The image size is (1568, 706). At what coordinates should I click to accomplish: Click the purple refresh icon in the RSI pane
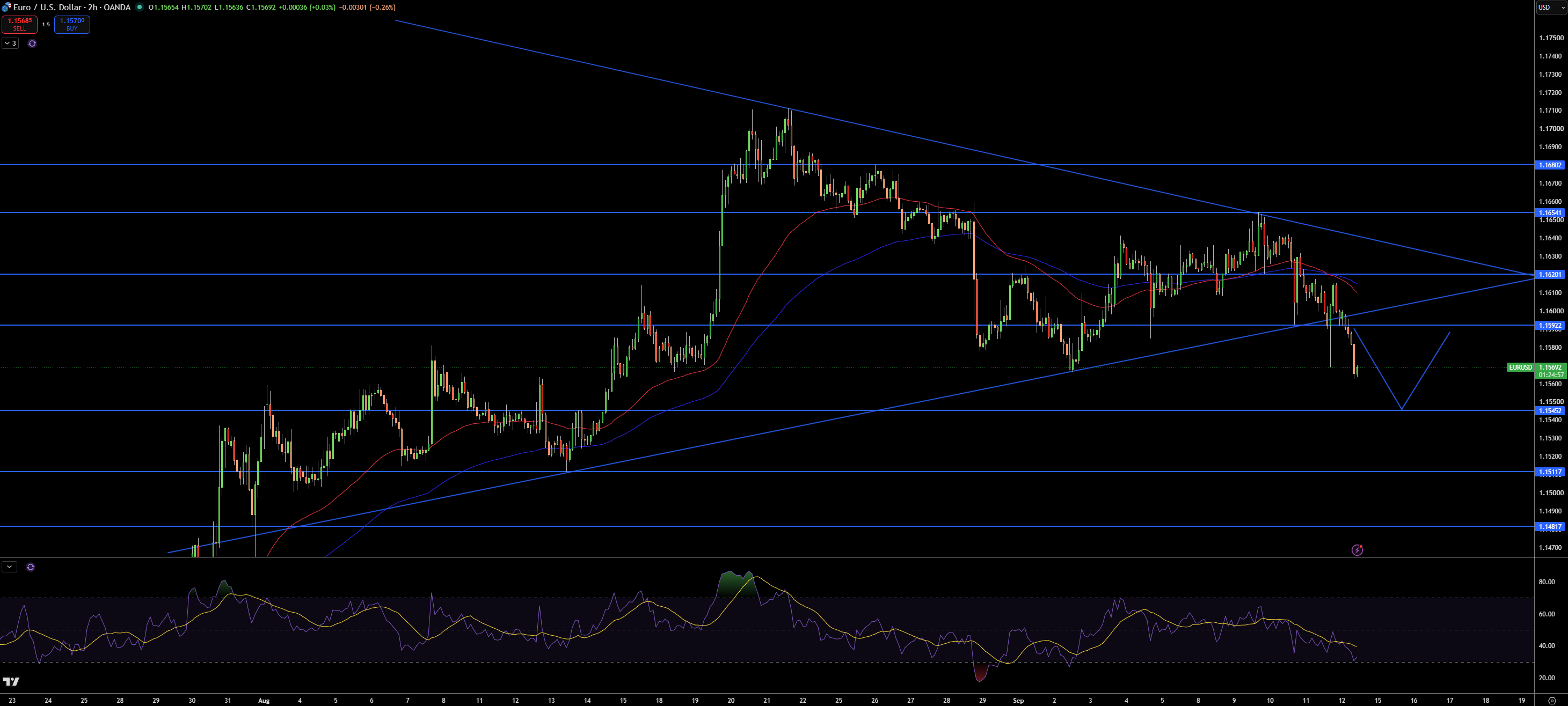[x=31, y=567]
